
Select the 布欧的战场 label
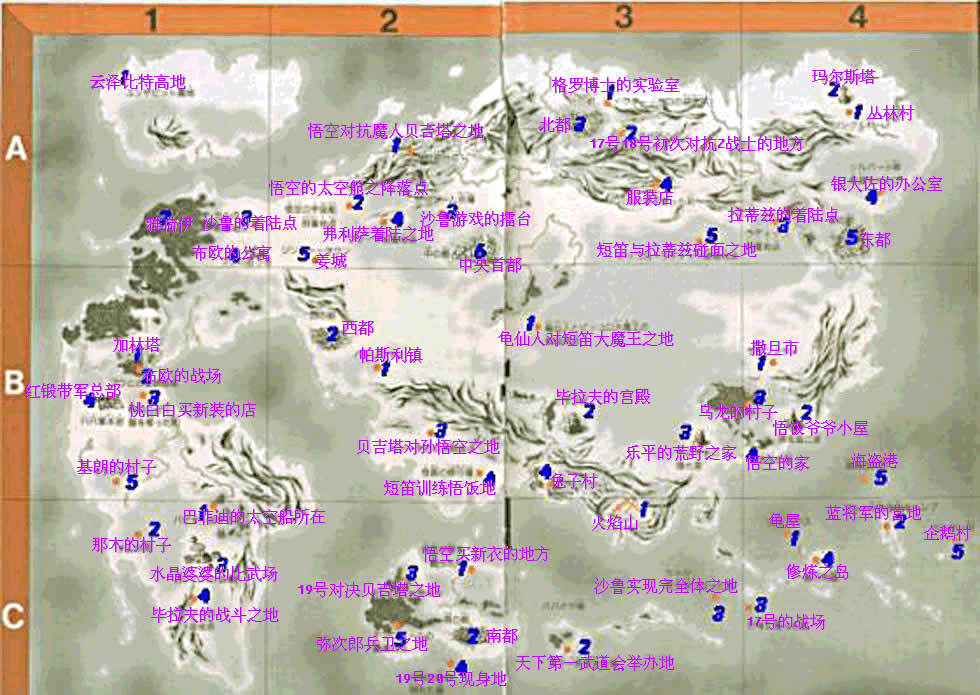(x=182, y=376)
